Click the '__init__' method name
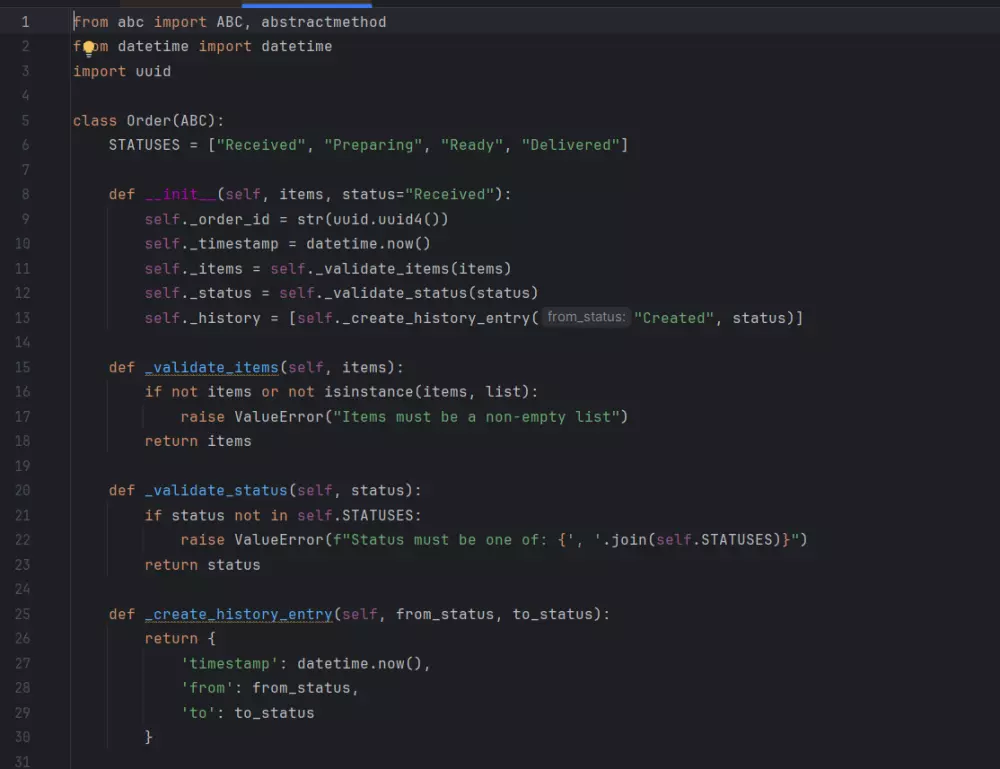The height and width of the screenshot is (769, 1000). tap(180, 194)
